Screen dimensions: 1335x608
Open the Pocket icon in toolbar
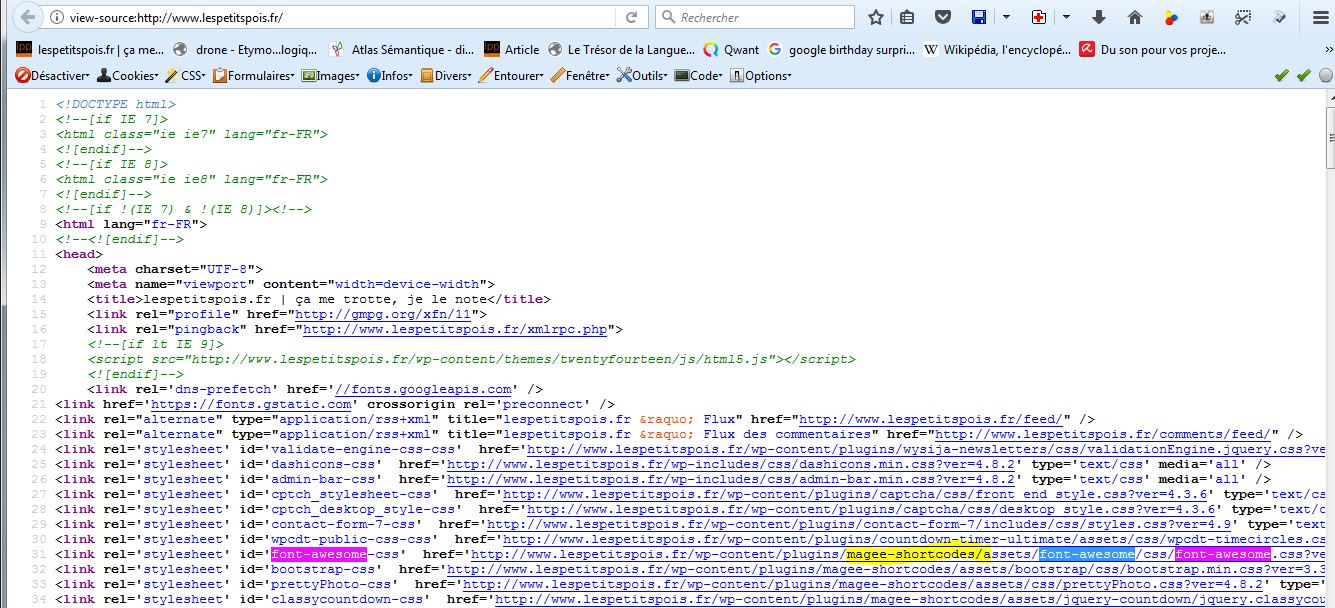tap(941, 17)
